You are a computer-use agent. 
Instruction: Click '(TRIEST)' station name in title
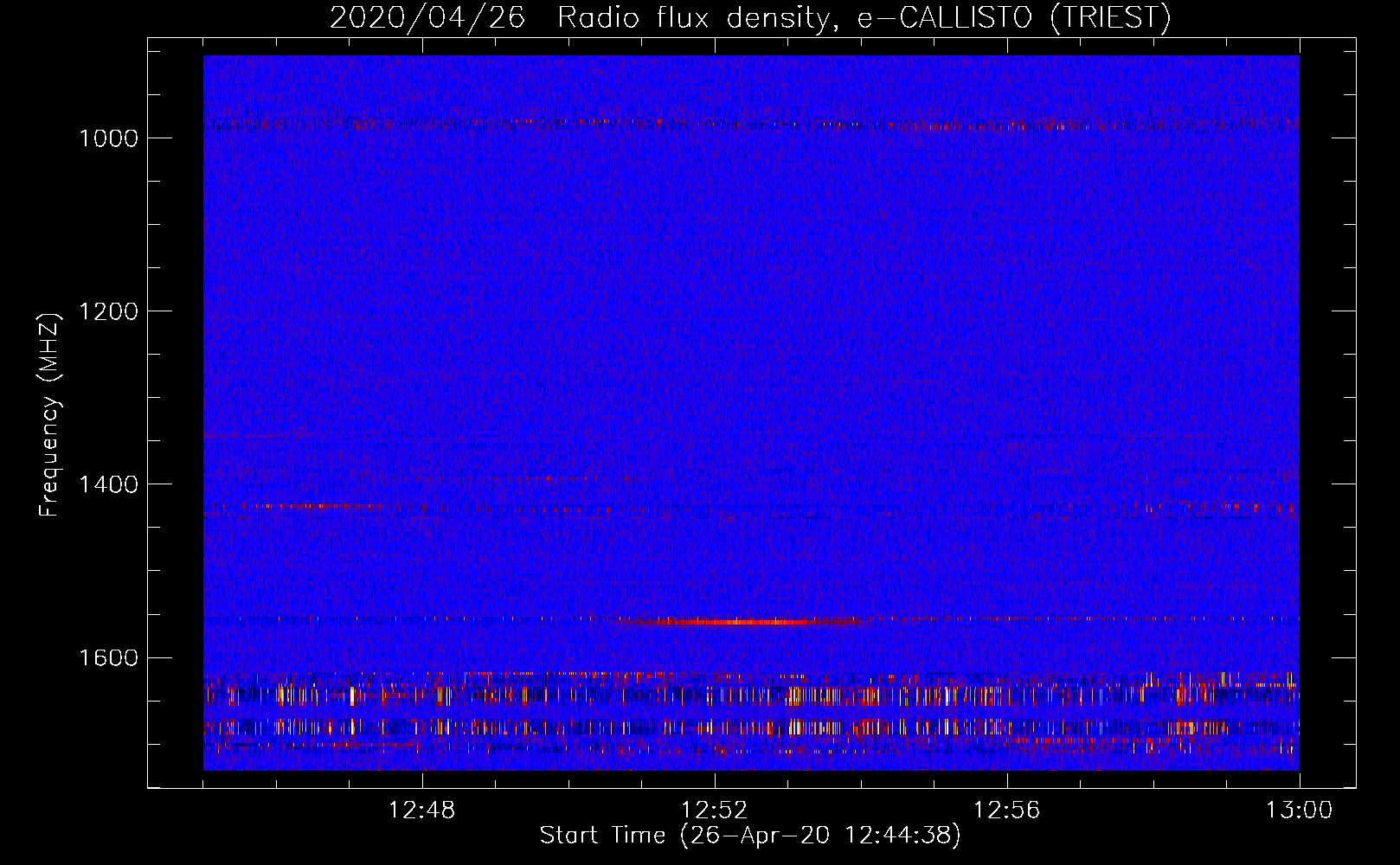(1110, 17)
